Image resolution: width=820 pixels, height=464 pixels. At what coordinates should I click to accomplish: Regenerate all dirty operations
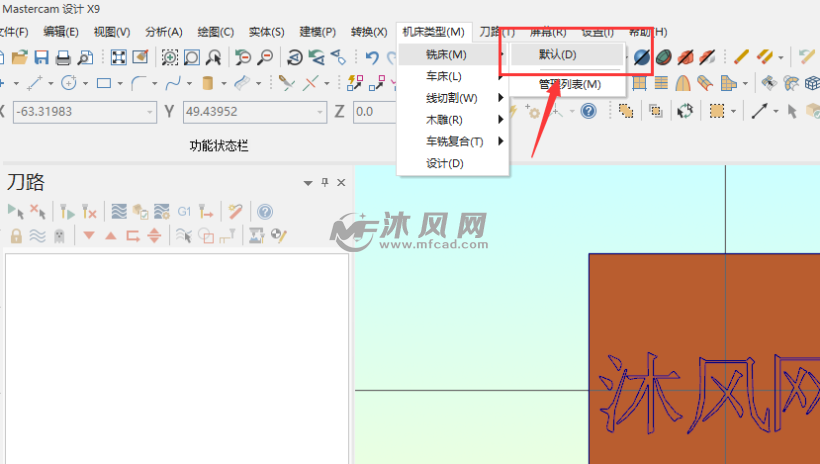89,212
